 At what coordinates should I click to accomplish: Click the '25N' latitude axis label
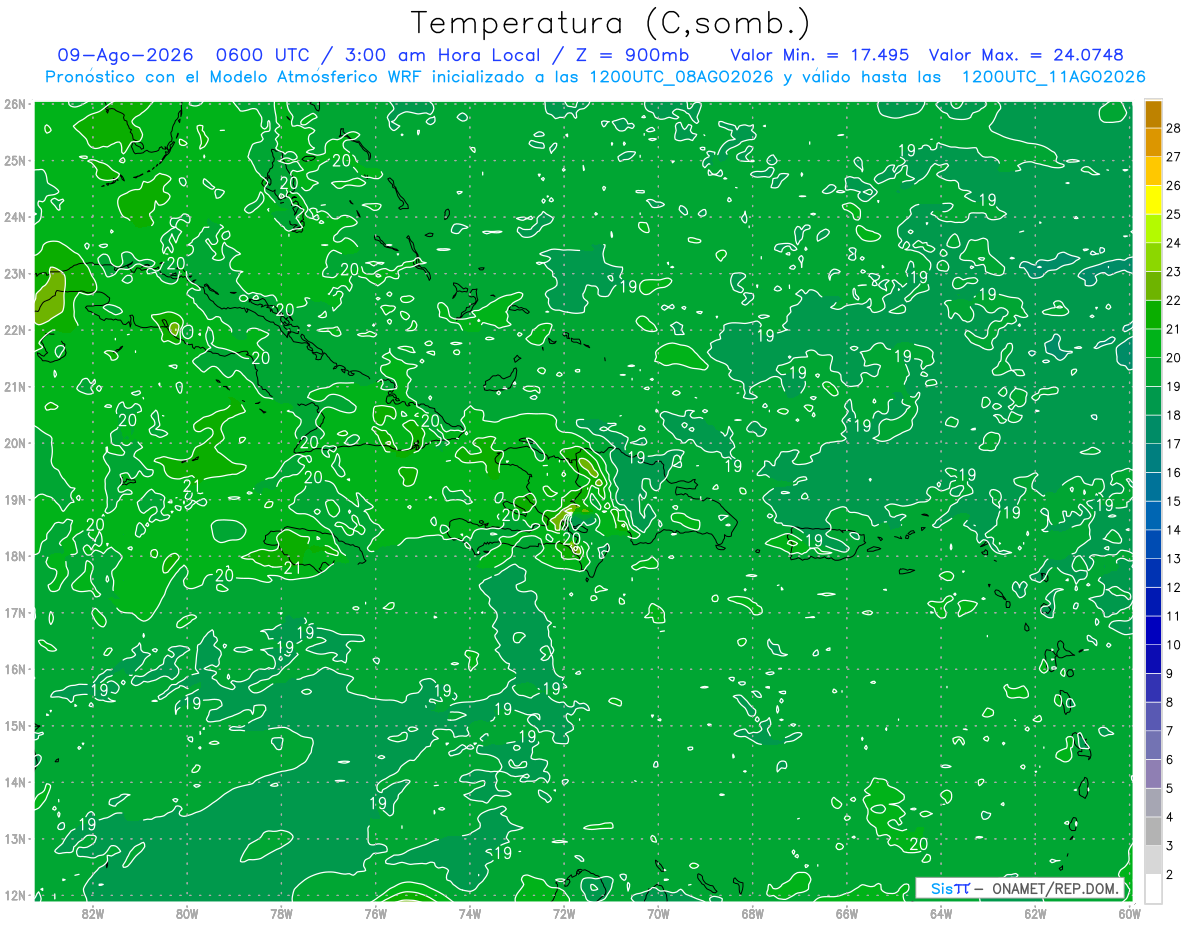click(15, 160)
